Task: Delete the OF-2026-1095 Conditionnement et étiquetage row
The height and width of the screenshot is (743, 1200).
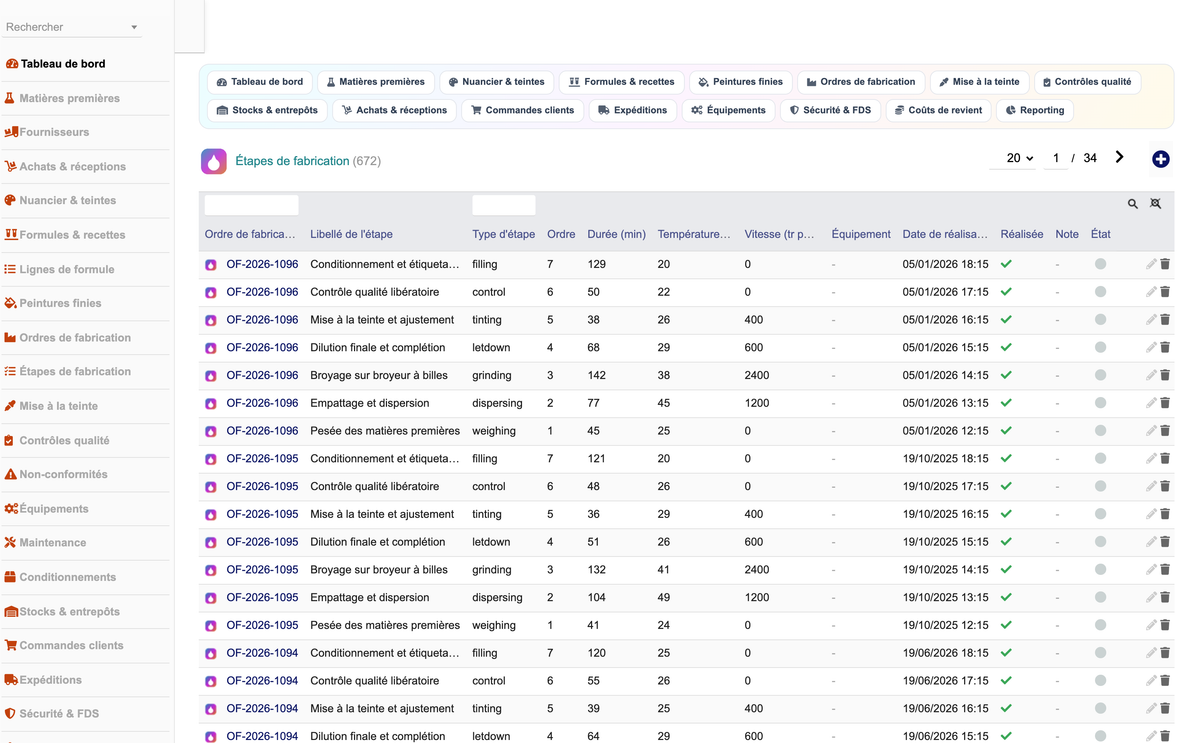Action: click(x=1165, y=458)
